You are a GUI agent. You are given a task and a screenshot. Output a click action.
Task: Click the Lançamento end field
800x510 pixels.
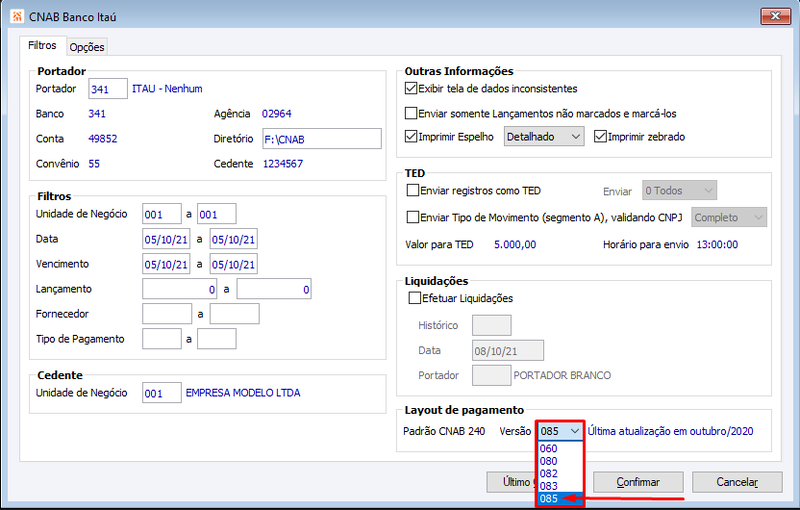(274, 289)
